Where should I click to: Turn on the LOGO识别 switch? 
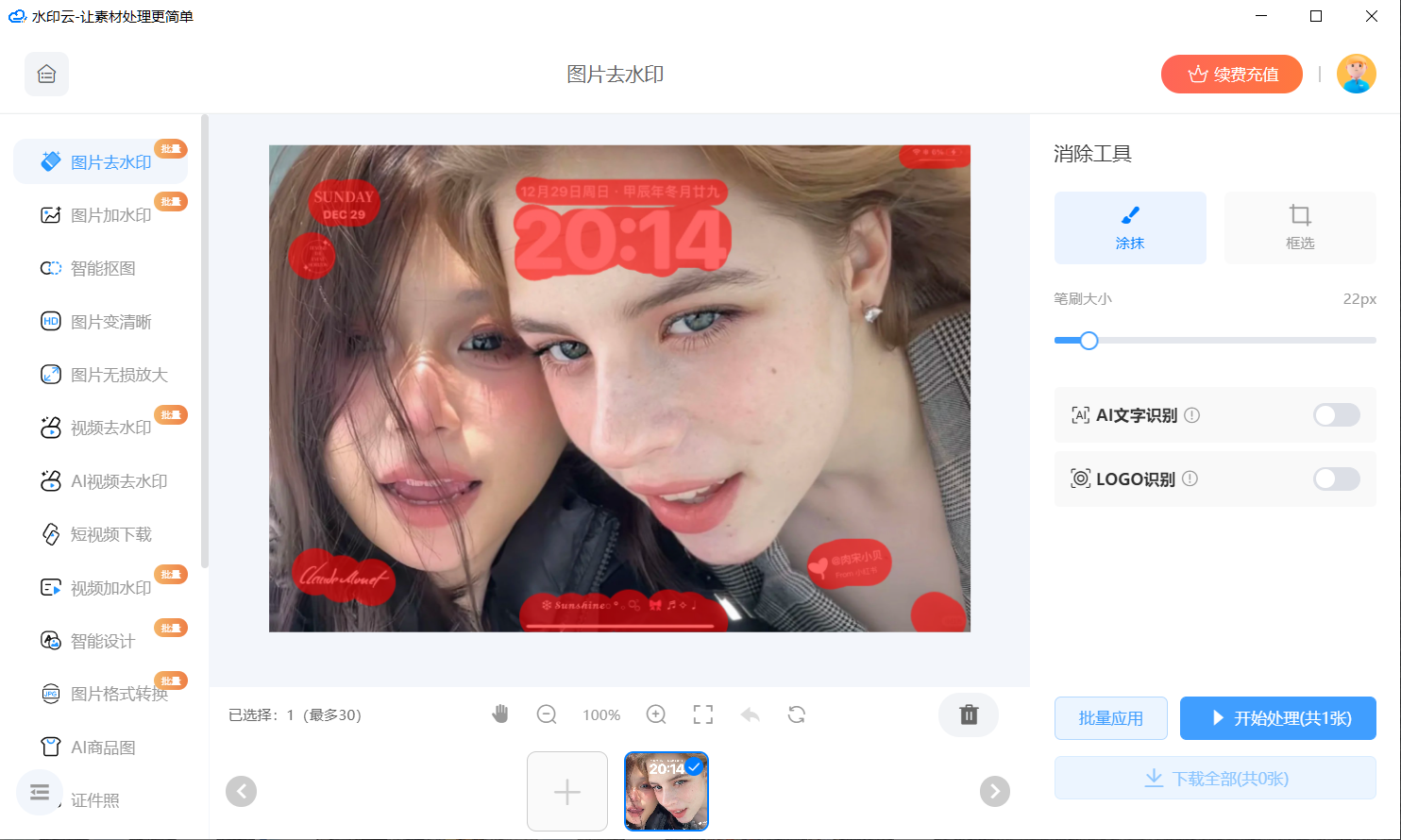(x=1336, y=479)
